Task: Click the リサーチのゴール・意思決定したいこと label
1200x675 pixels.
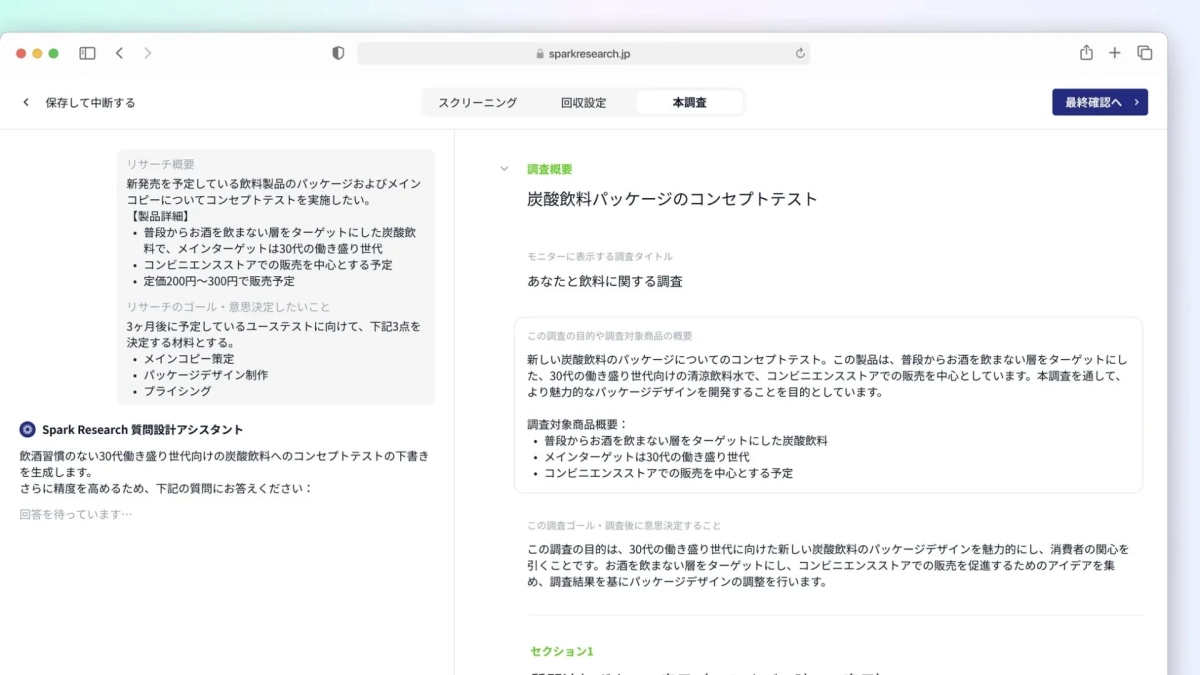Action: (228, 306)
